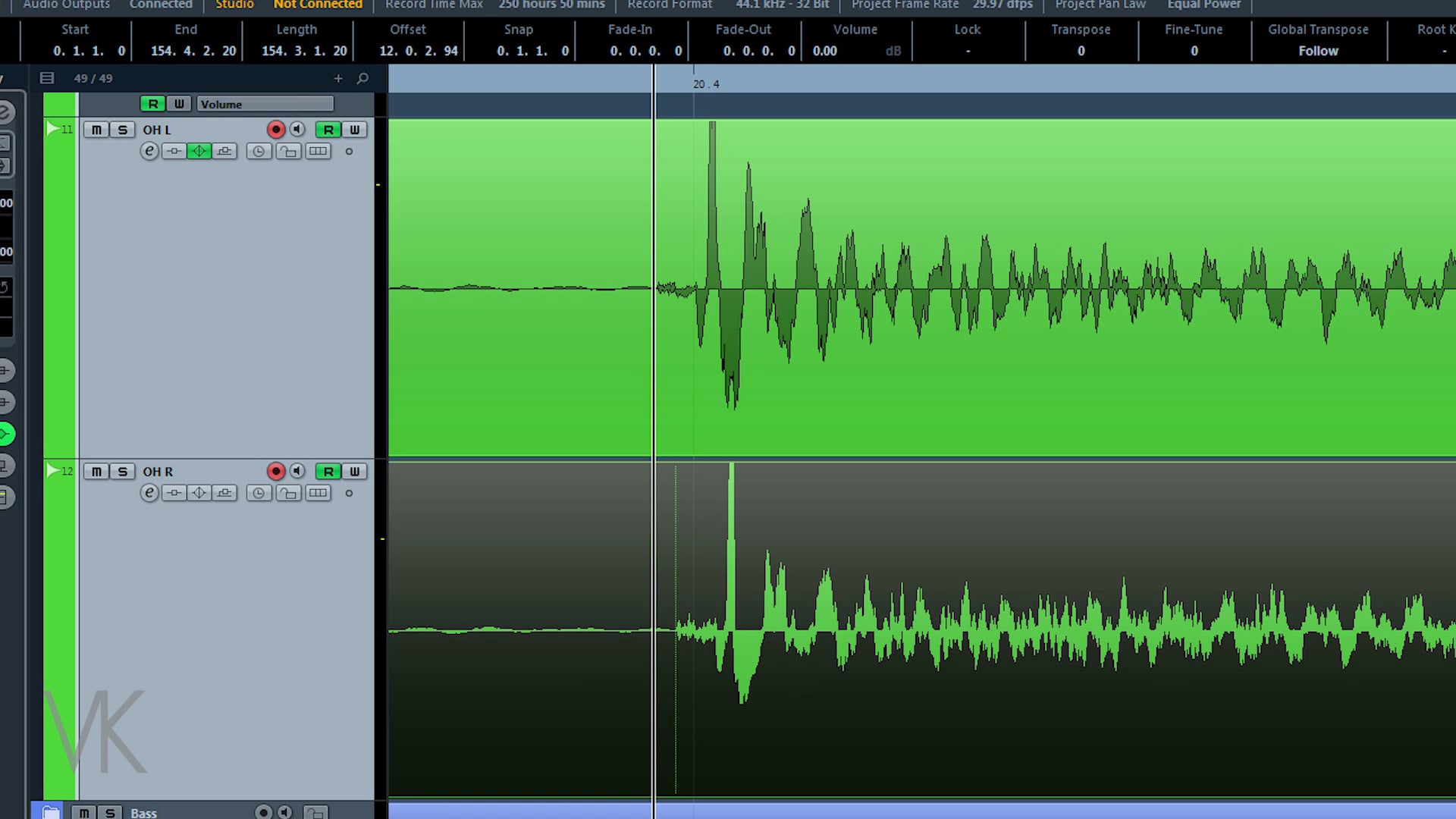
Task: Mute the OH L track
Action: (x=96, y=130)
